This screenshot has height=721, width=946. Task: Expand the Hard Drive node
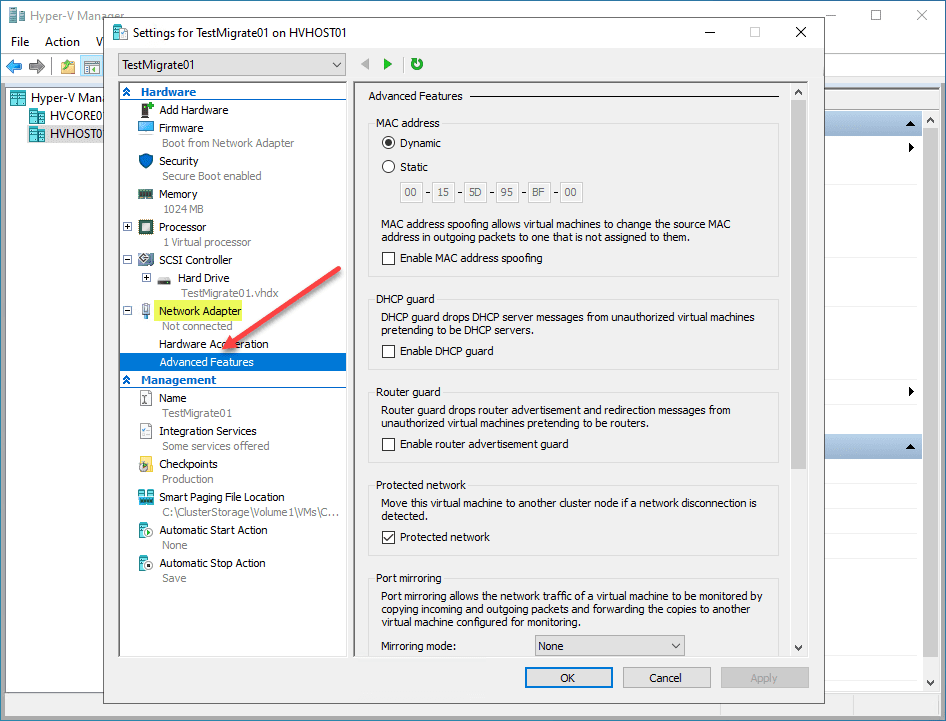coord(146,278)
